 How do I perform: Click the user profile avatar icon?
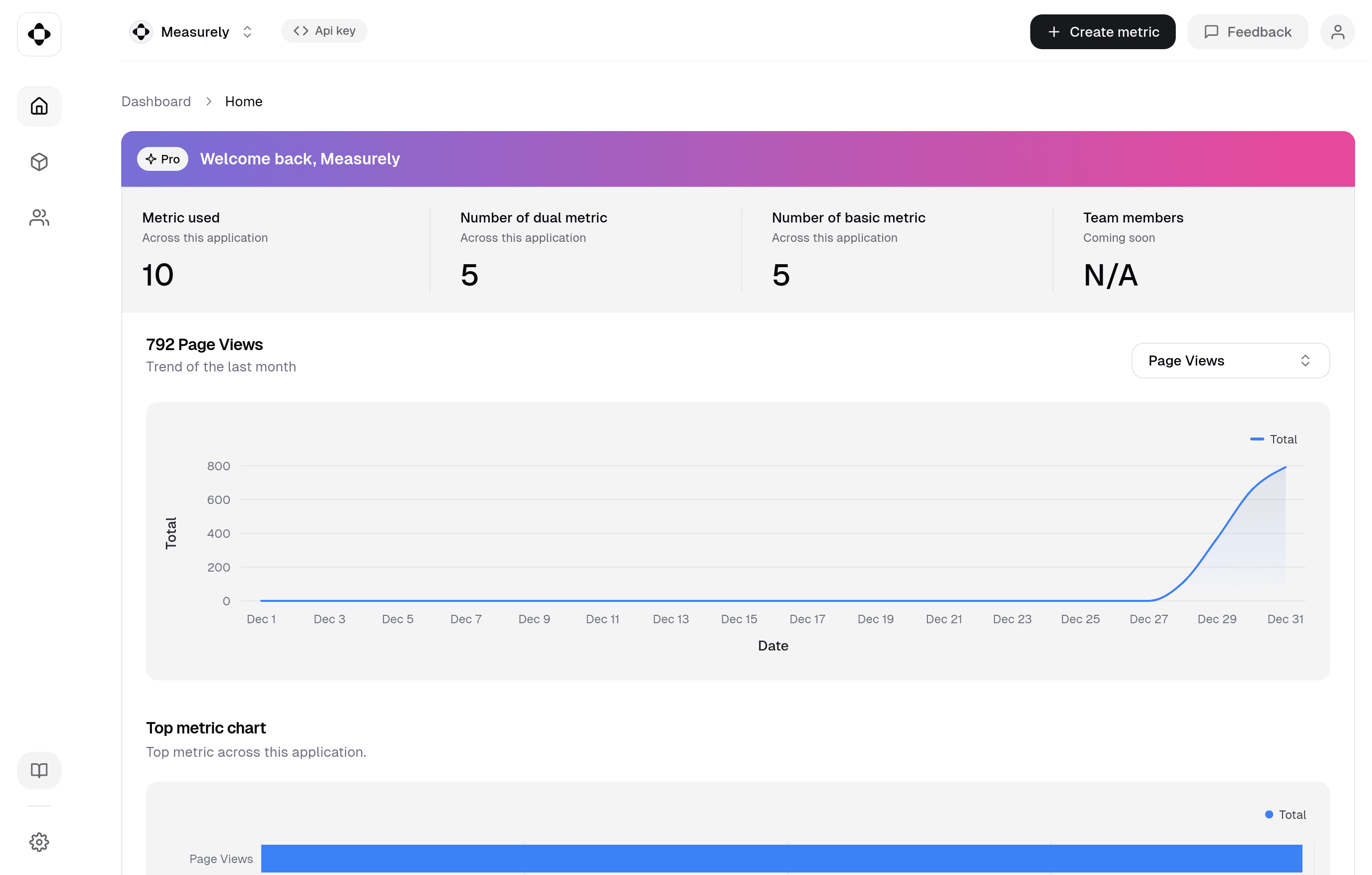point(1337,32)
